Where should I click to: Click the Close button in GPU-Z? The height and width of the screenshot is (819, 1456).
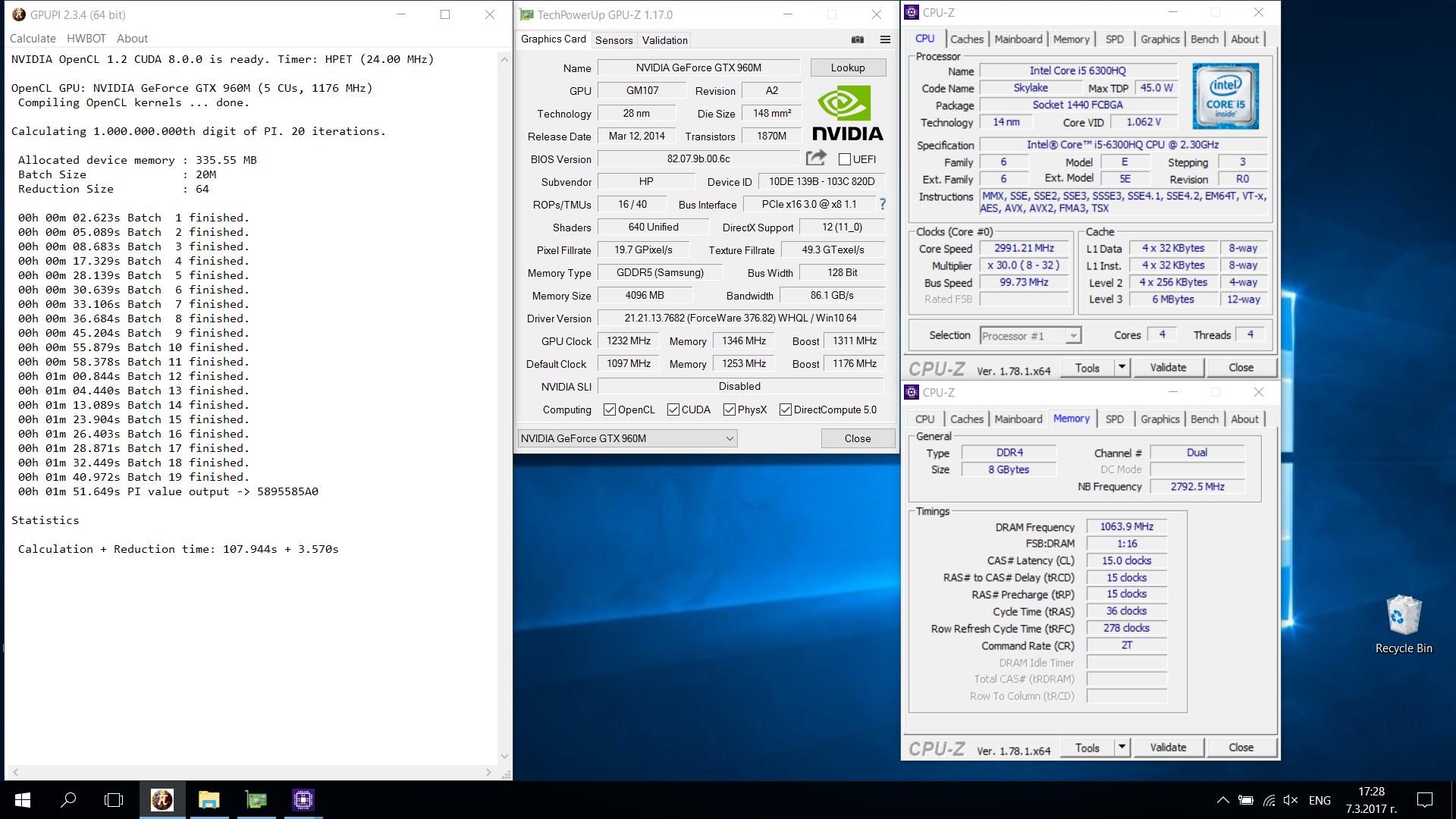(858, 438)
